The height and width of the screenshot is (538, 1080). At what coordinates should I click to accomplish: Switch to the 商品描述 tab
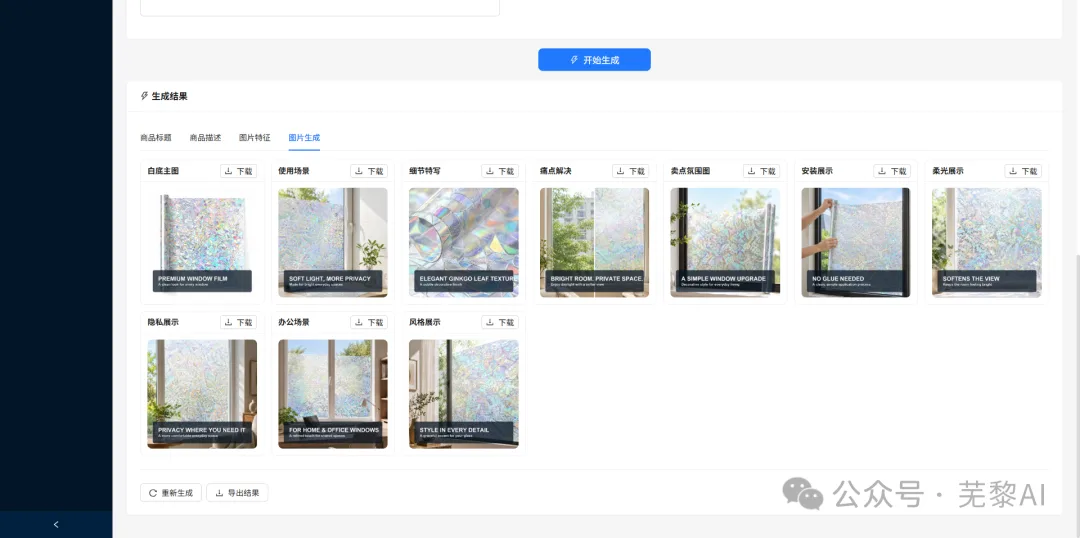coord(205,138)
